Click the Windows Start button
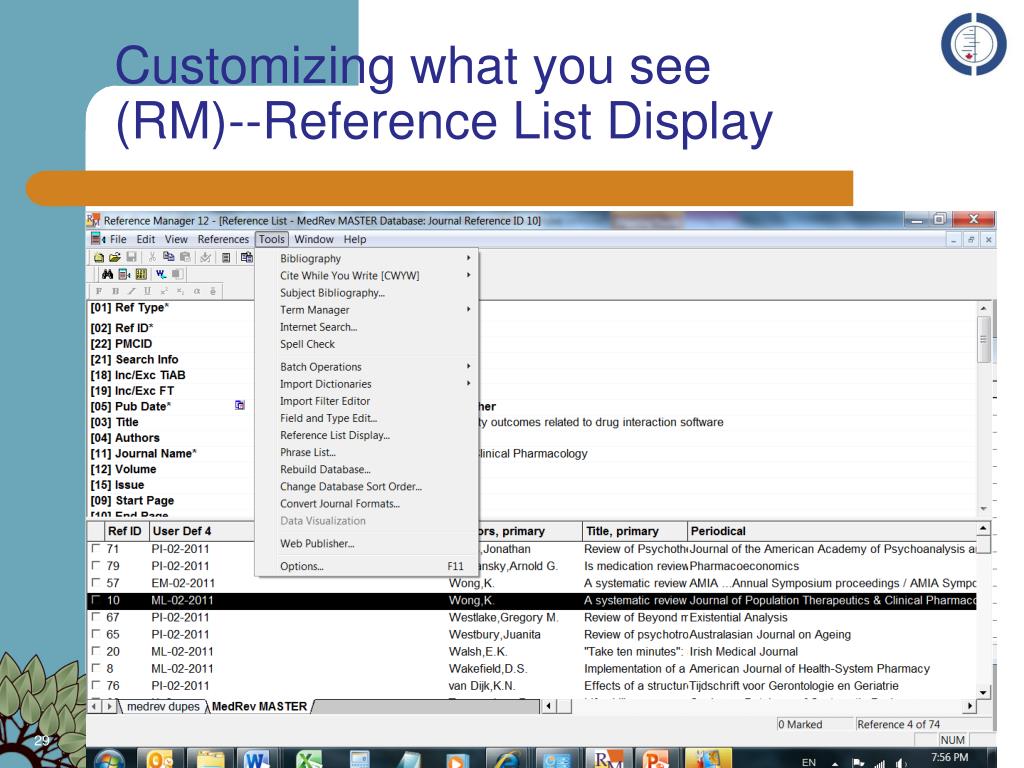Screen dimensions: 1024x768 (x=109, y=758)
